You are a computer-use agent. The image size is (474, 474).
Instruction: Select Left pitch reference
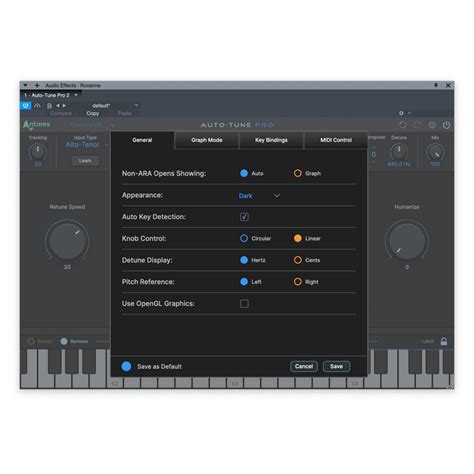point(244,282)
